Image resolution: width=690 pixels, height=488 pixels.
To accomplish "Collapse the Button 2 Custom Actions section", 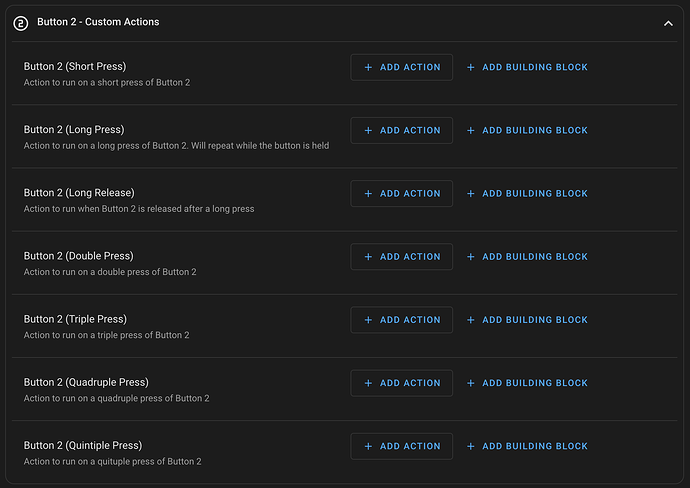I will pos(668,23).
